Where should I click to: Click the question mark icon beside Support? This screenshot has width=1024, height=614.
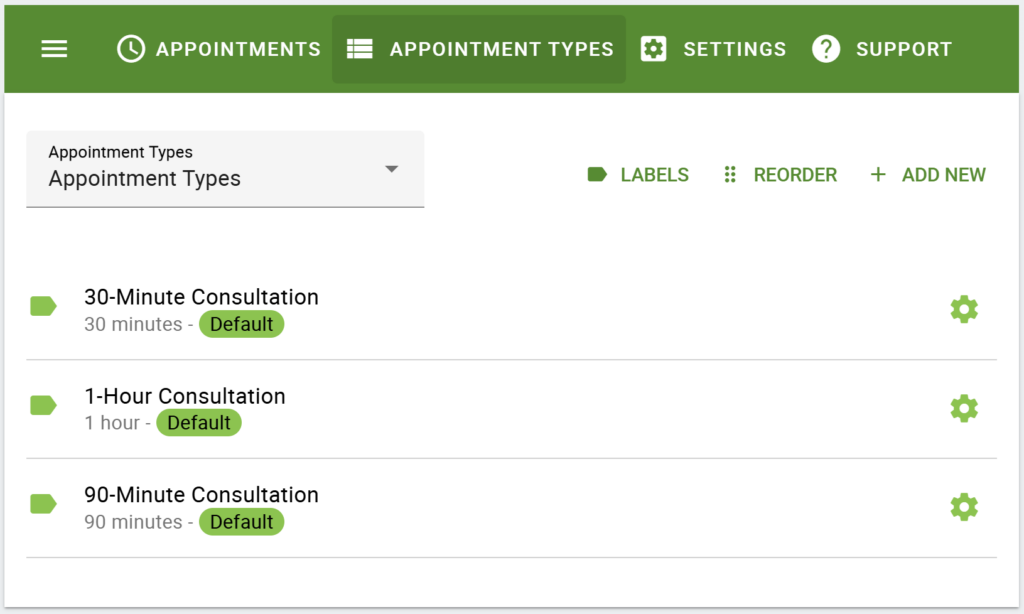click(826, 48)
